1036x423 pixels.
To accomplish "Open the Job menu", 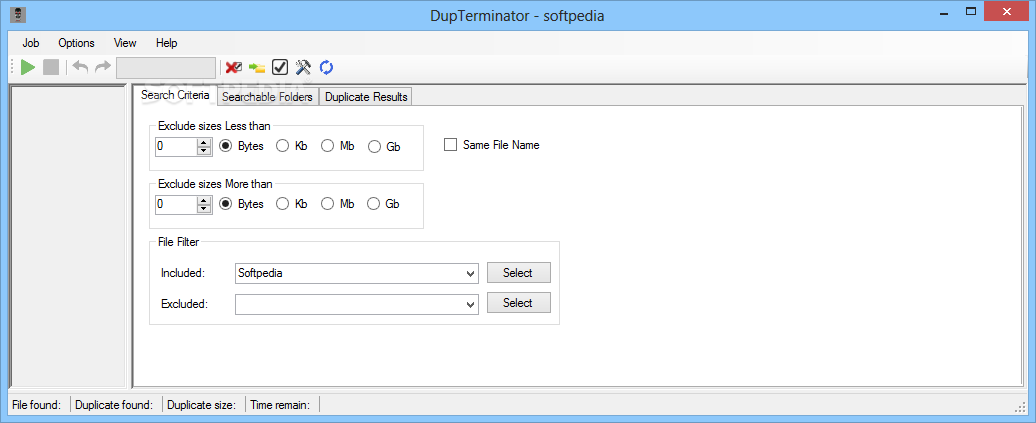I will pos(30,43).
